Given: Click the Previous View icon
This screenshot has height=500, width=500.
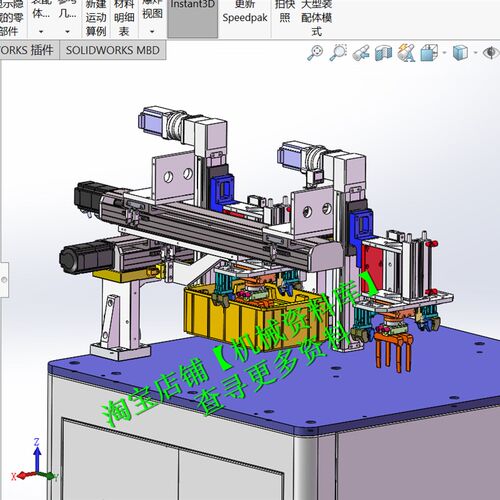Looking at the screenshot, I should (x=361, y=53).
